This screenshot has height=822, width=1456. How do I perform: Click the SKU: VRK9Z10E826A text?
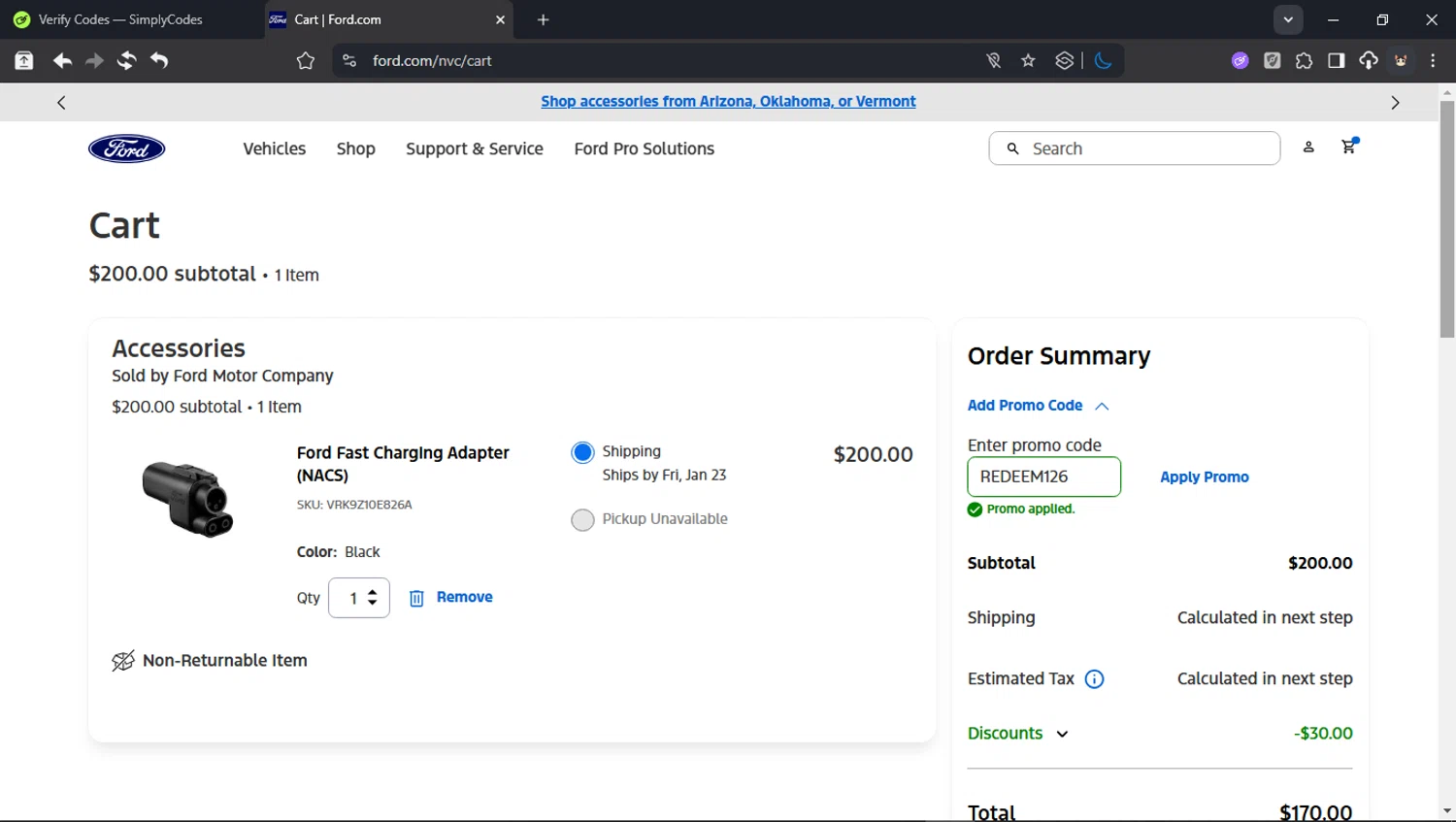(354, 505)
